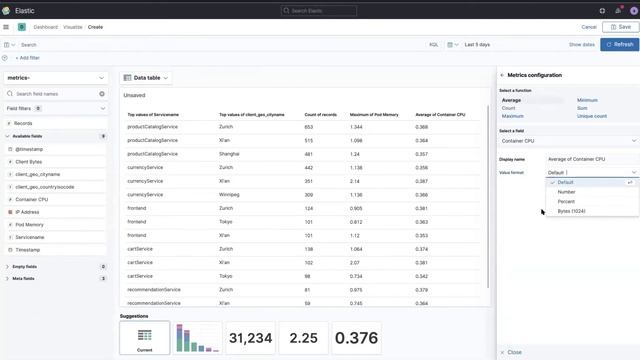
Task: Click the user avatar icon
Action: click(x=634, y=11)
